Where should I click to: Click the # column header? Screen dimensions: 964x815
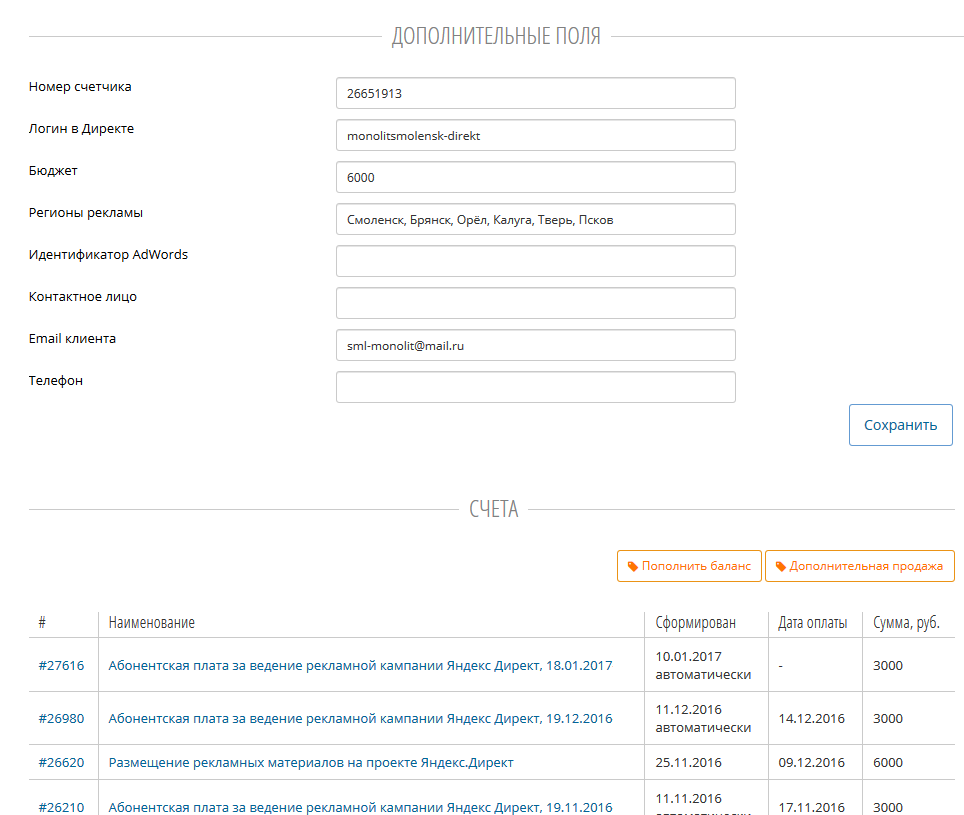(42, 623)
